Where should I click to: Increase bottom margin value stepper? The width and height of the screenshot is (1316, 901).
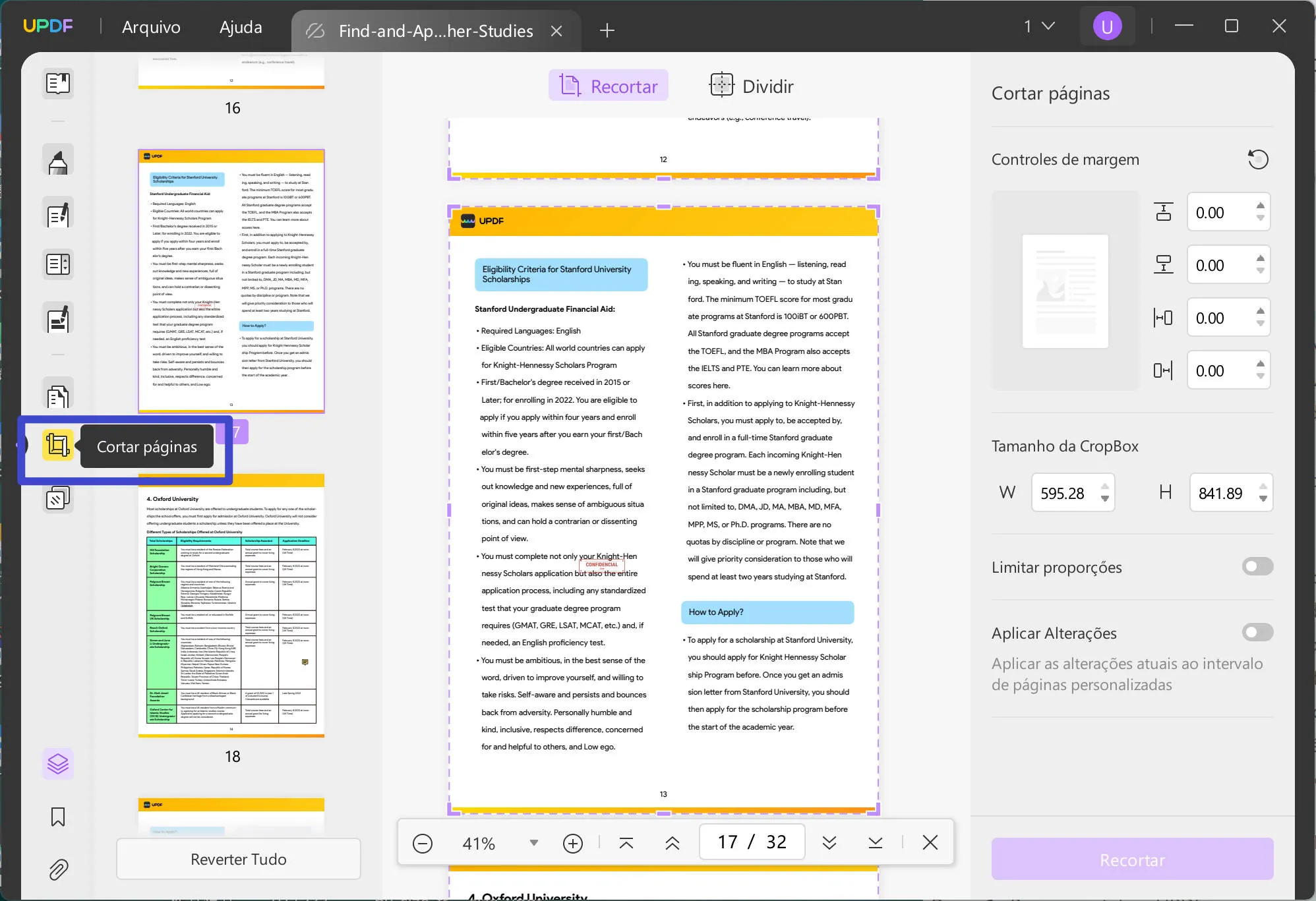pyautogui.click(x=1261, y=258)
